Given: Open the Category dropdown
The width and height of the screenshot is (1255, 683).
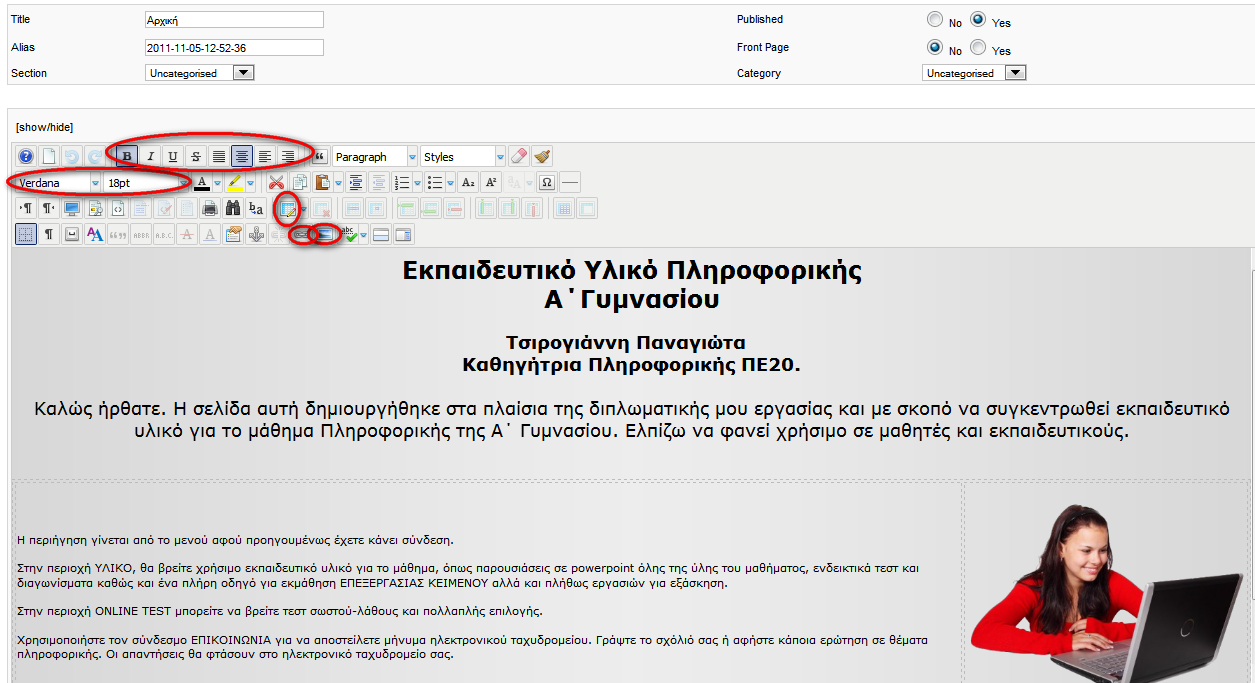Looking at the screenshot, I should [974, 73].
